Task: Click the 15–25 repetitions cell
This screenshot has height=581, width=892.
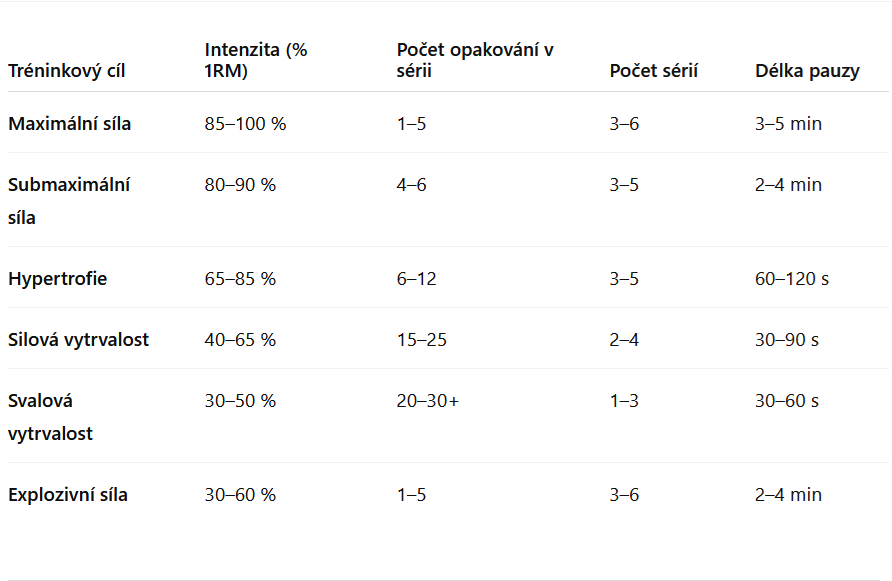Action: (x=421, y=340)
